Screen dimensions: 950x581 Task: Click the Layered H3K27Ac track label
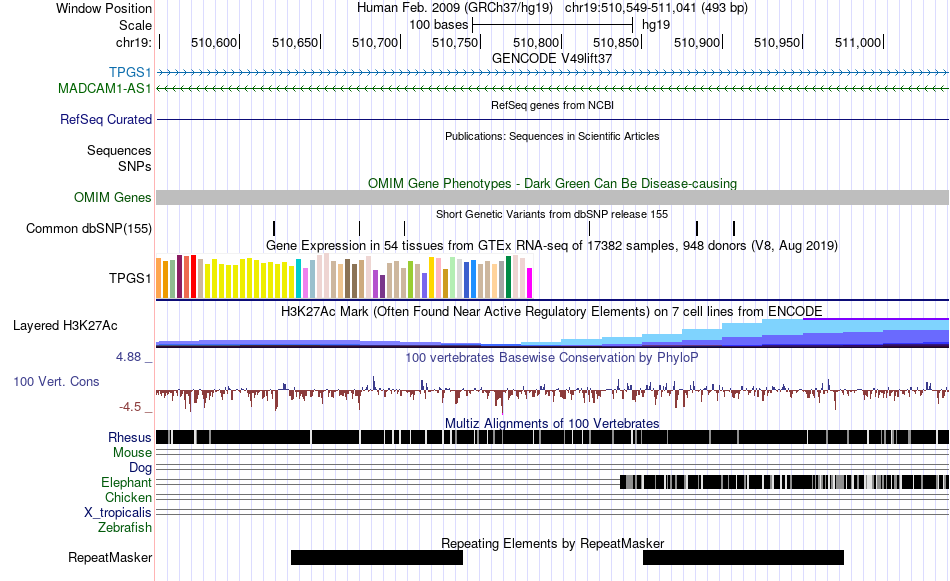coord(65,325)
